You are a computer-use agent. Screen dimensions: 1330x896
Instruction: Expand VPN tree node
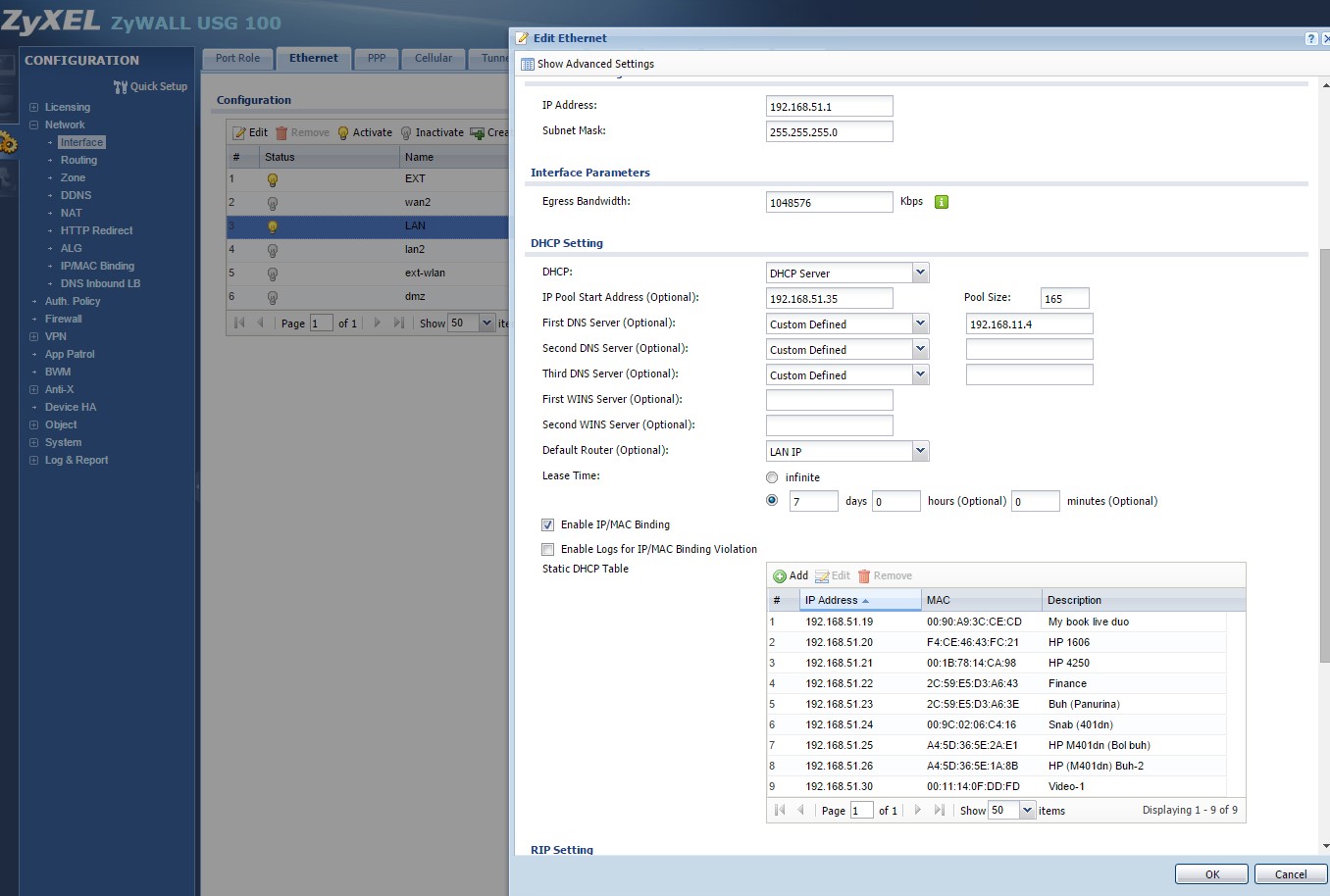(34, 337)
